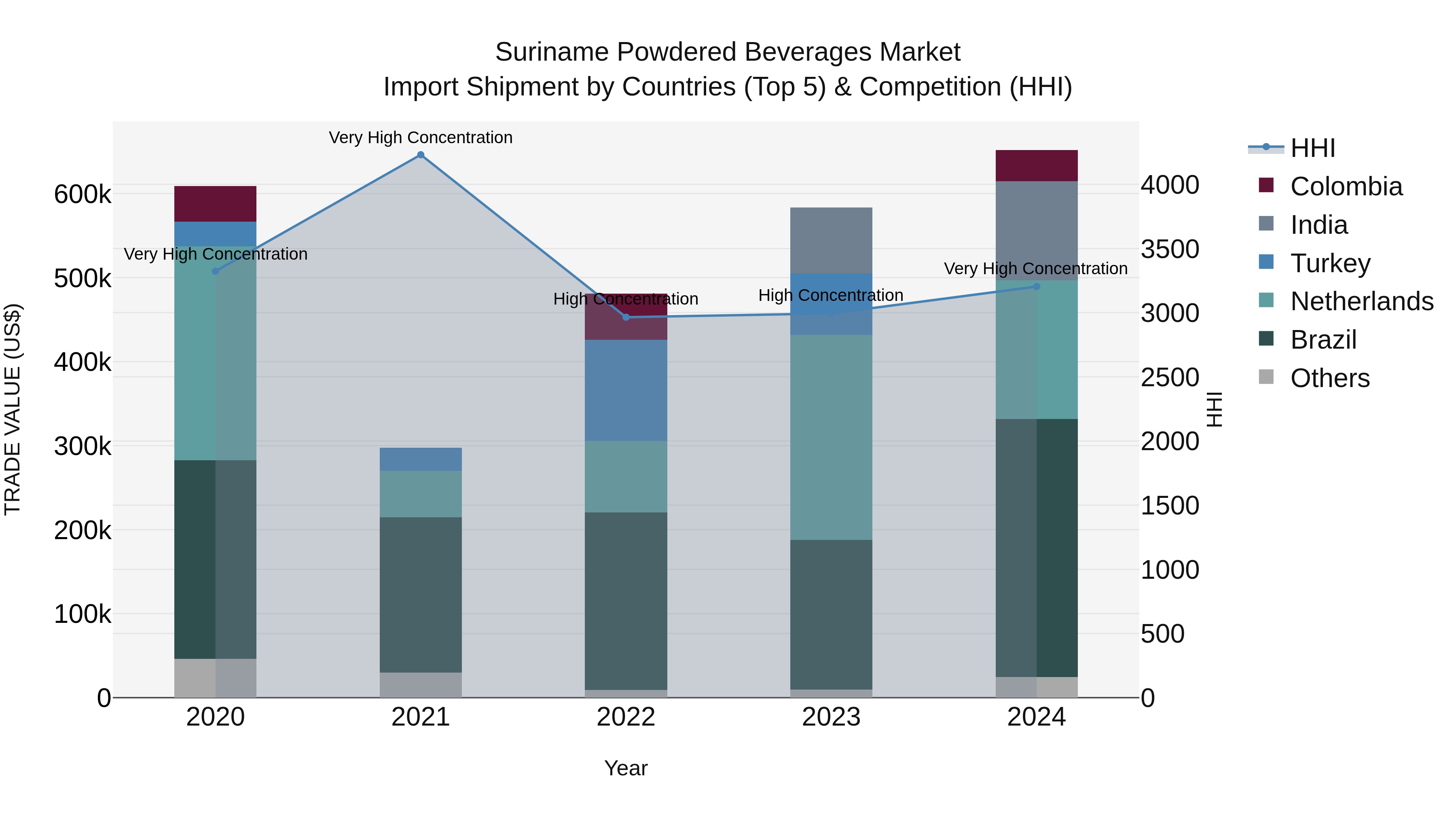Toggle Colombia series in legend
This screenshot has width=1456, height=819.
click(1331, 186)
